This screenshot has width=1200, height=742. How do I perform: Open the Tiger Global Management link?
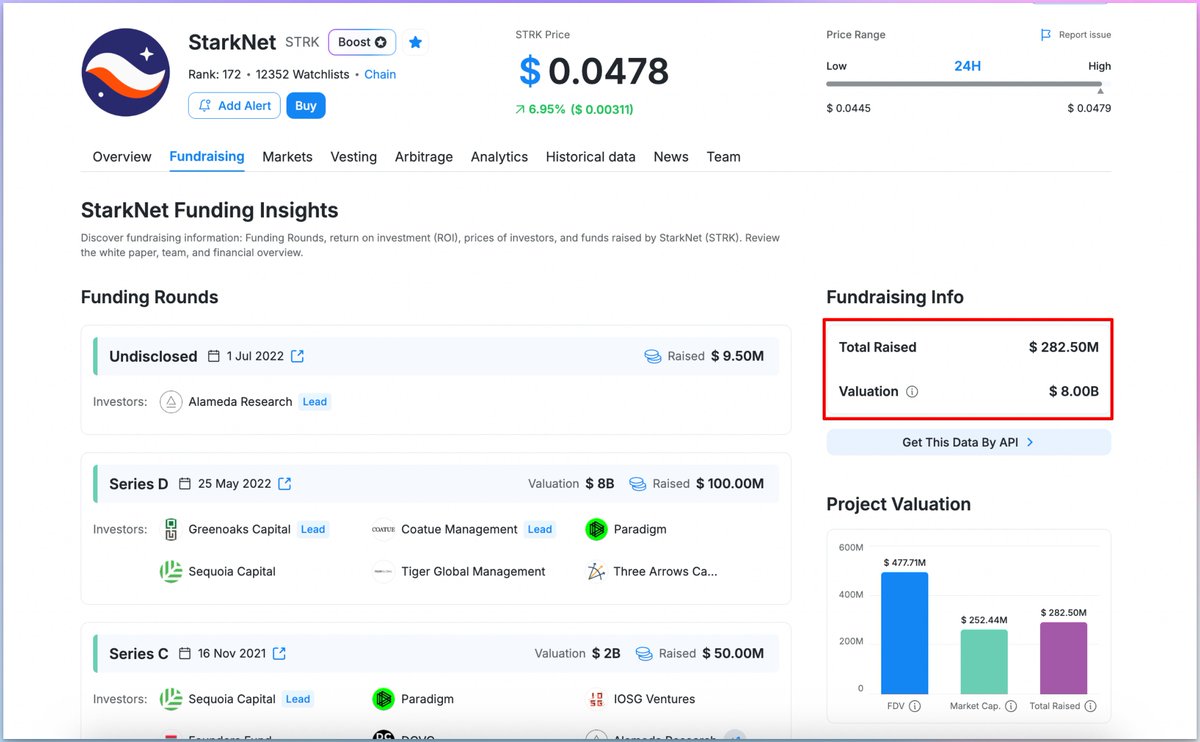tap(473, 572)
